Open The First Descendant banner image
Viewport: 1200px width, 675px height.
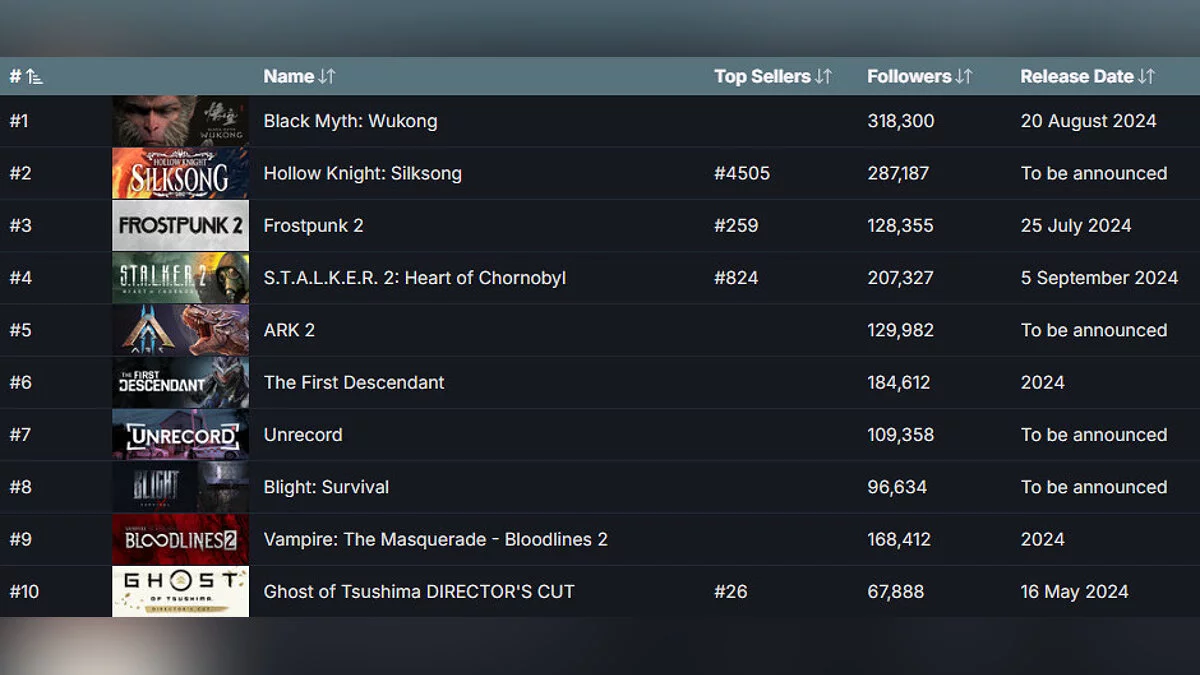point(180,382)
